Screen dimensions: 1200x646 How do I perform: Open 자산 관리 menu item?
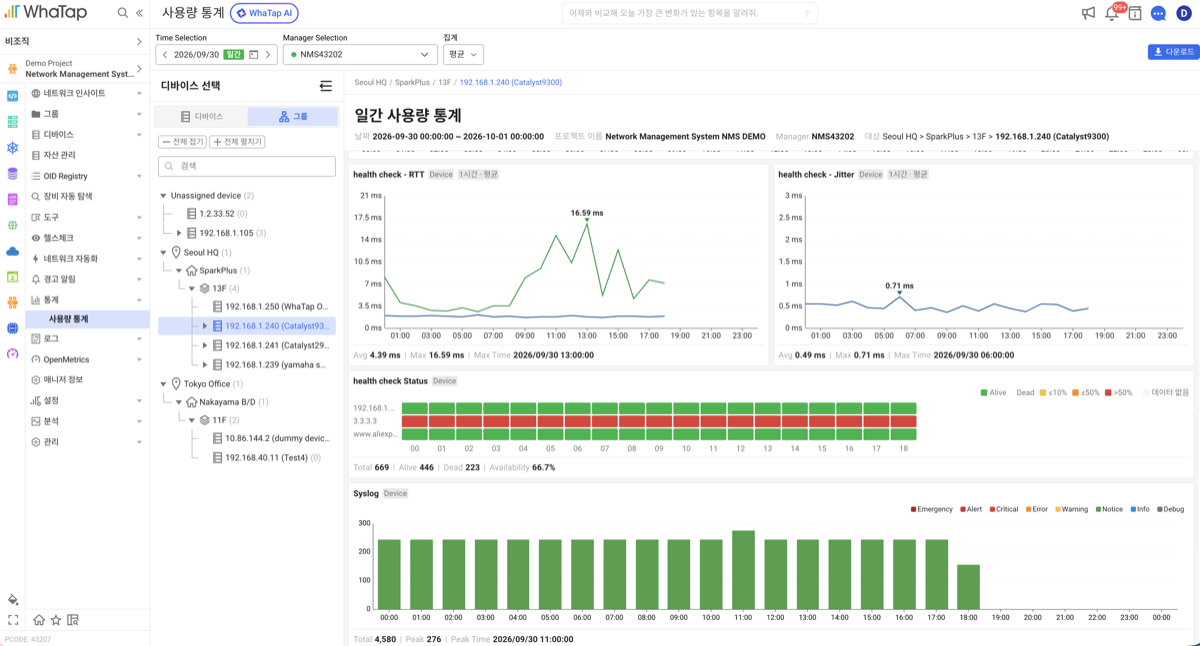[86, 155]
